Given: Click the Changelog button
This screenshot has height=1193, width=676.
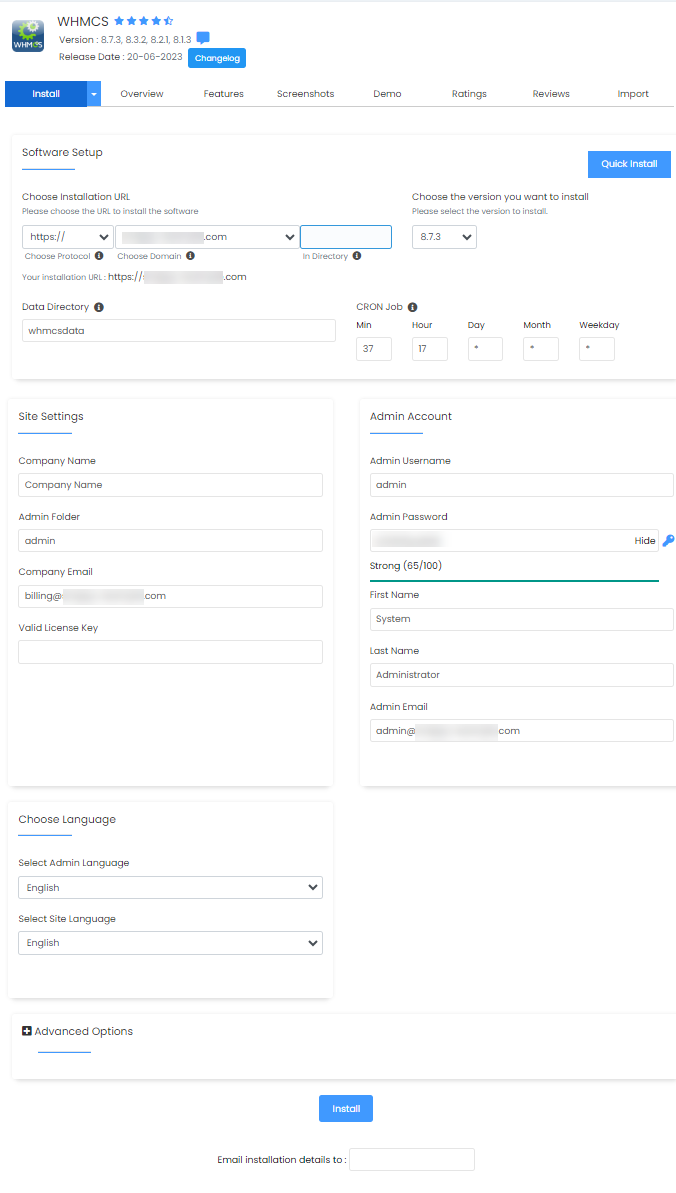Looking at the screenshot, I should tap(216, 58).
